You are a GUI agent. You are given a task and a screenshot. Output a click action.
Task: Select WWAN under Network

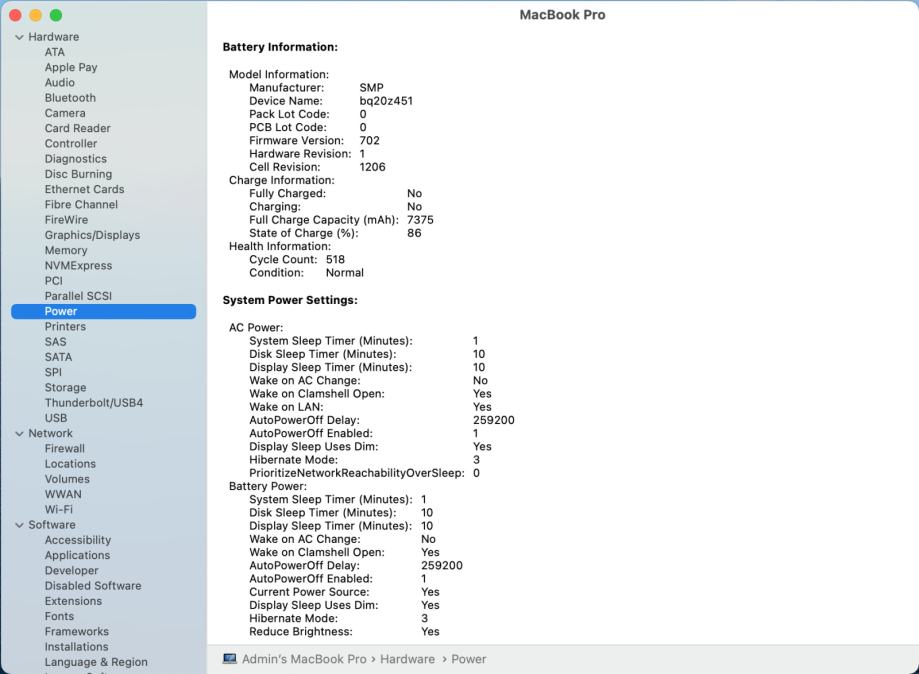(x=63, y=494)
